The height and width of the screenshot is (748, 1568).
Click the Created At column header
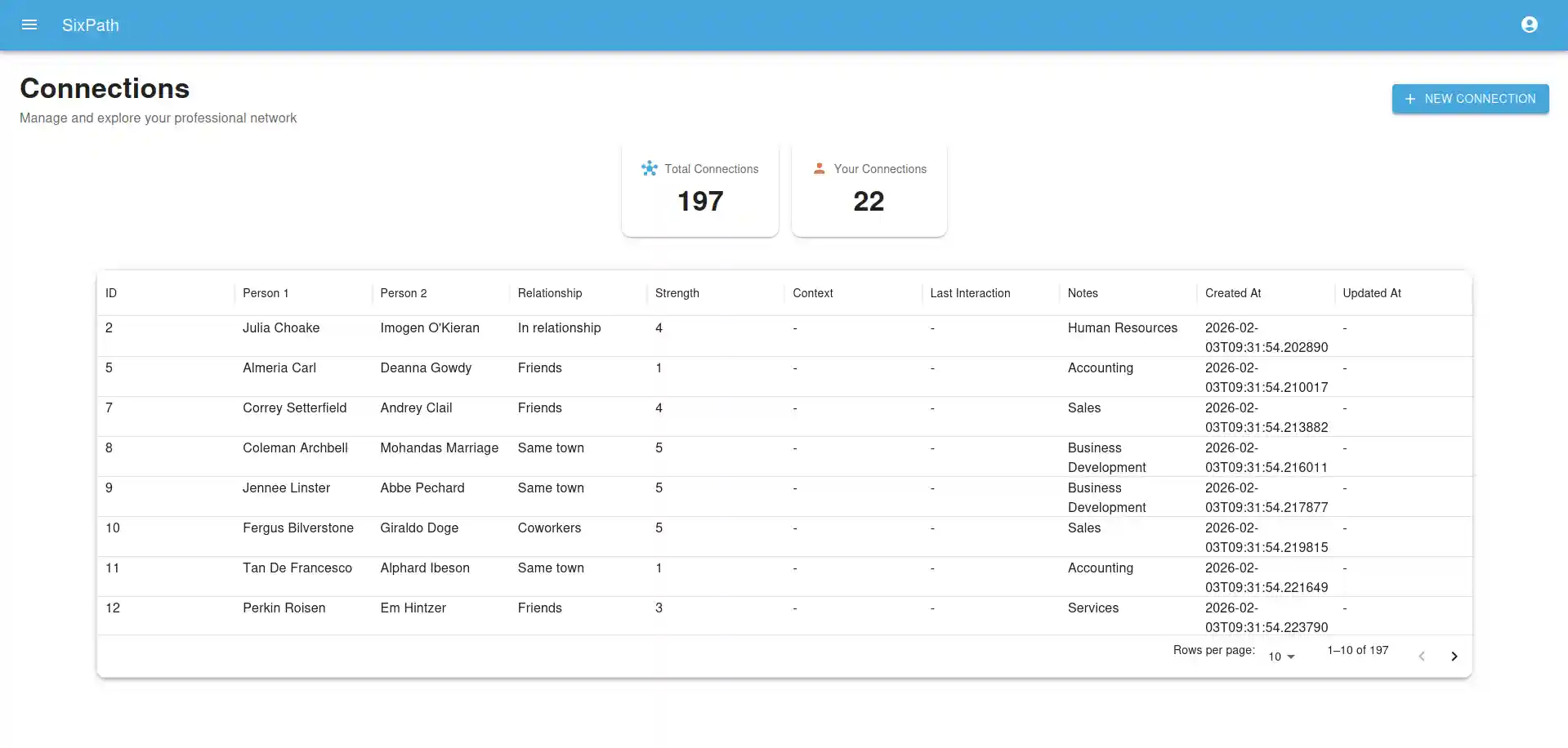click(1233, 293)
